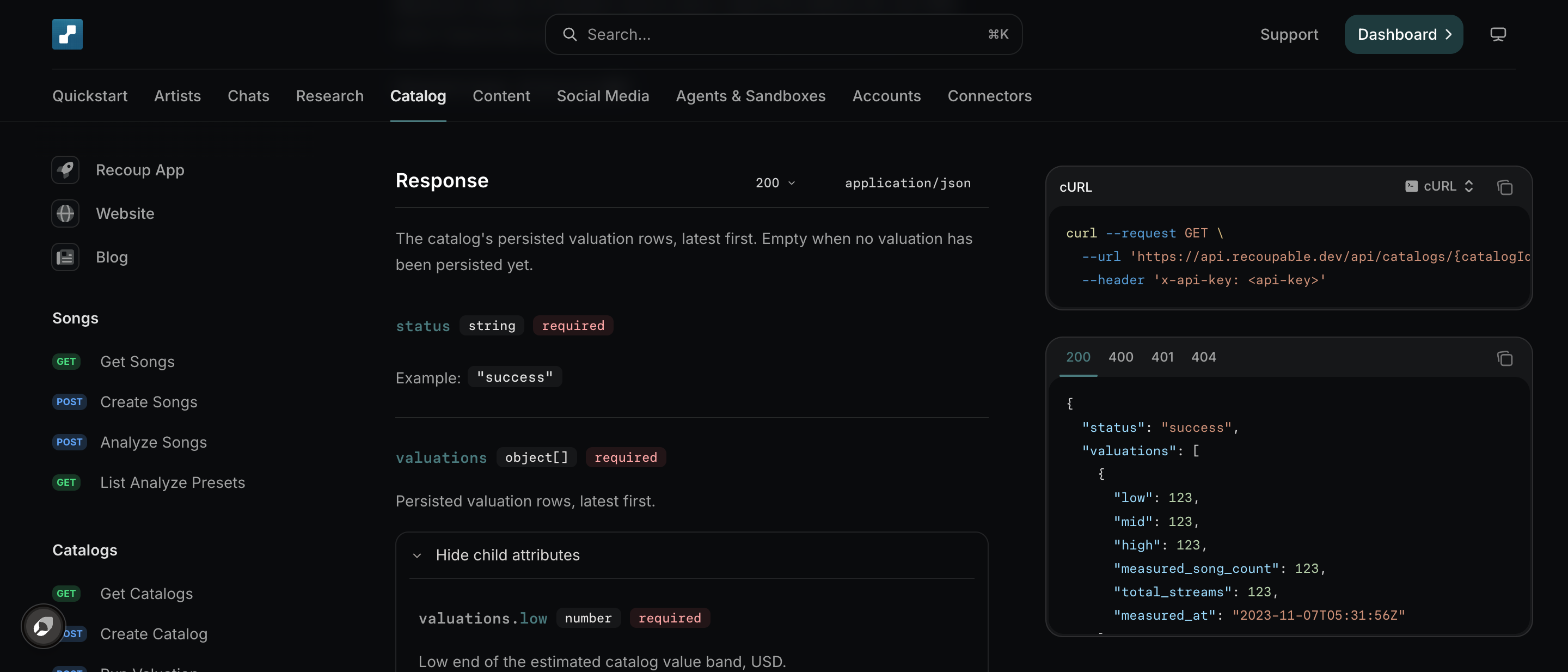Screen dimensions: 1568x672
Task: Open the Agents & Sandboxes tab
Action: (x=751, y=95)
